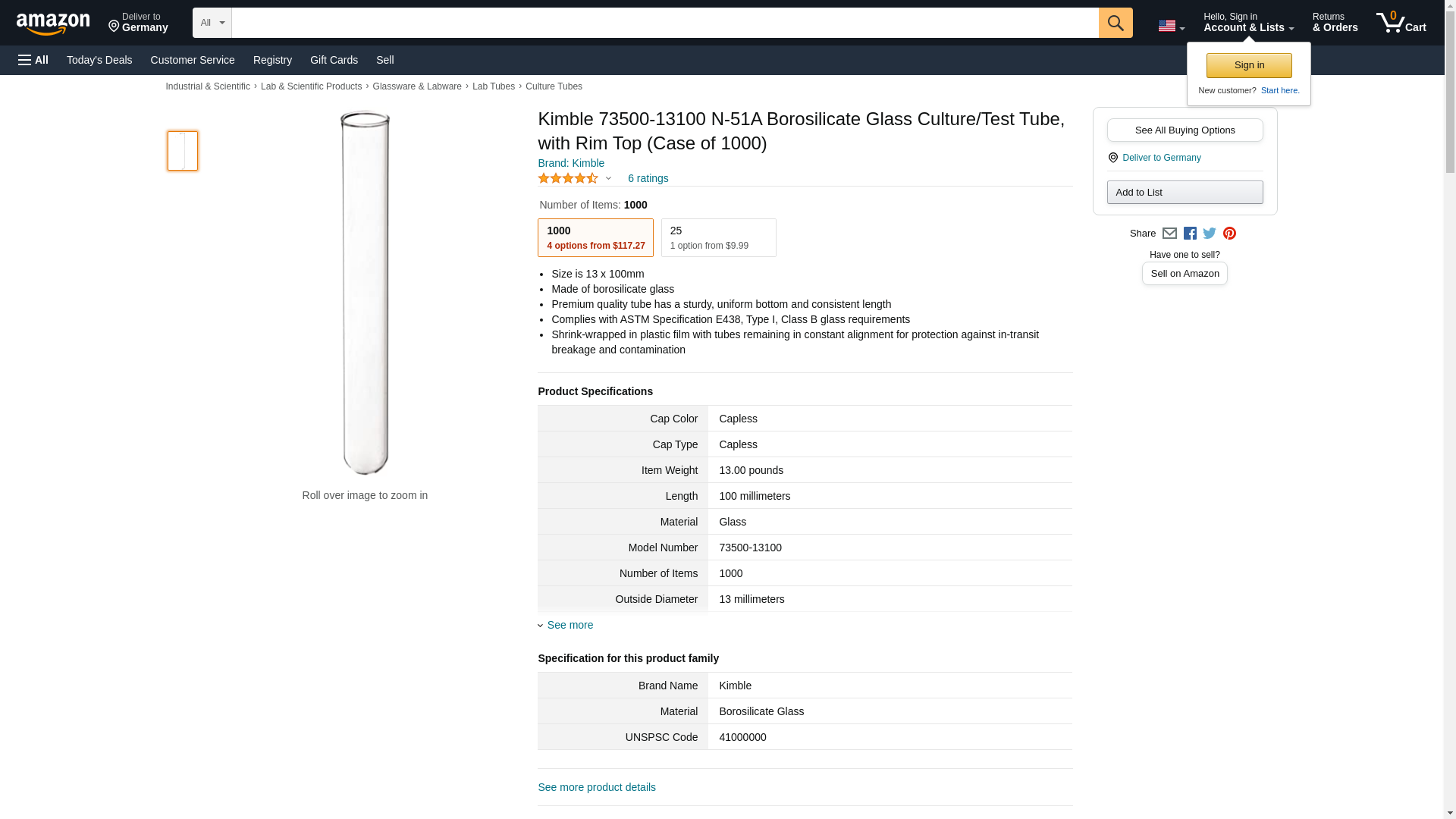This screenshot has width=1456, height=819.
Task: Share product on Pinterest icon
Action: (1229, 234)
